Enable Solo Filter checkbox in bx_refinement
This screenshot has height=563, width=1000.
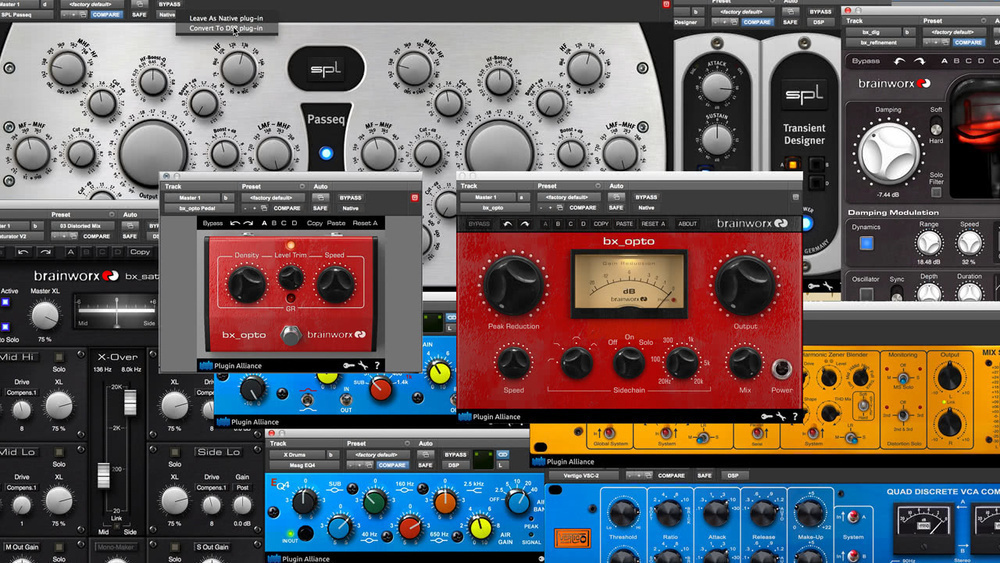point(936,191)
